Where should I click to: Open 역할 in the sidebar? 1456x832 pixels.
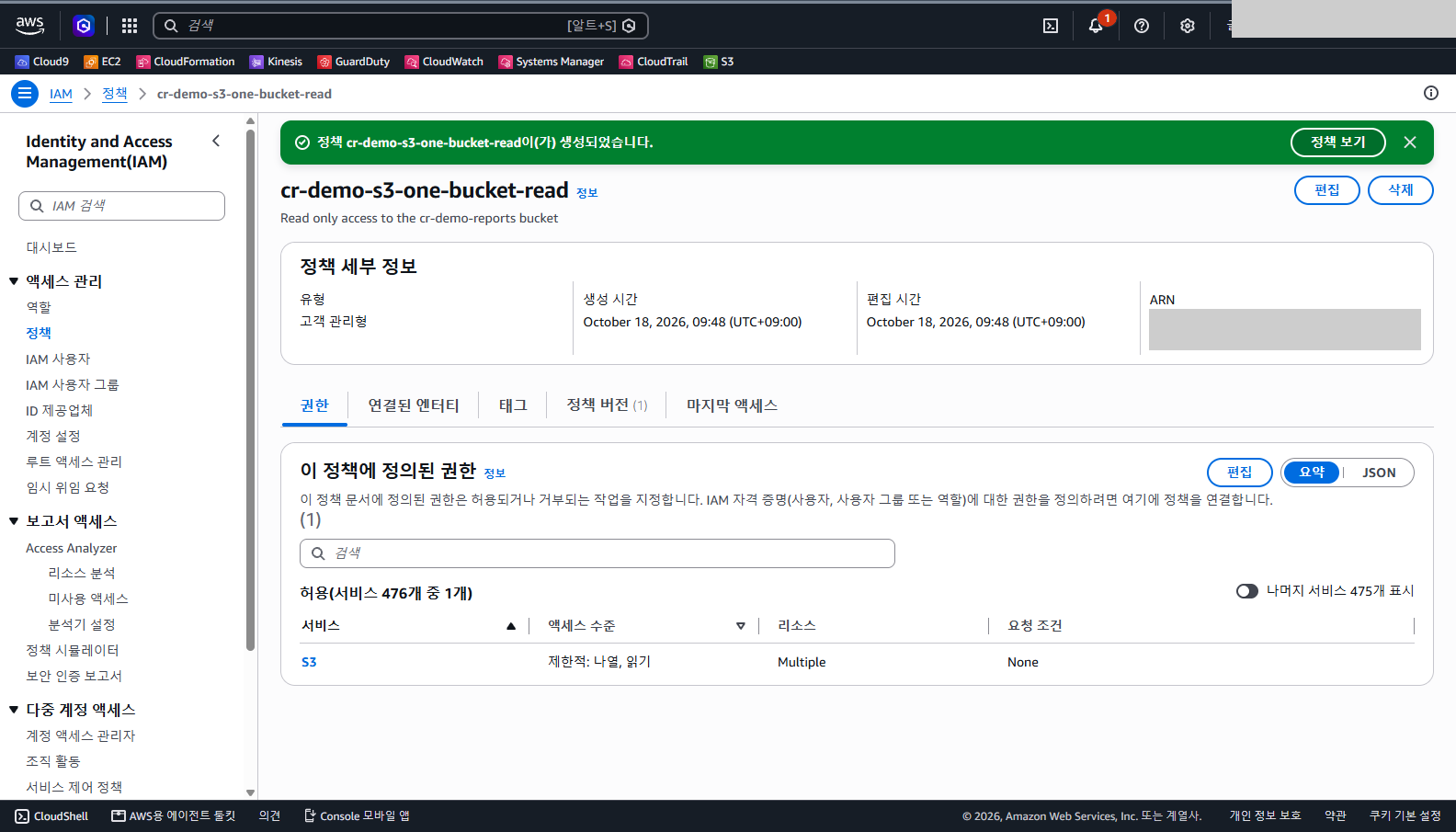point(39,307)
